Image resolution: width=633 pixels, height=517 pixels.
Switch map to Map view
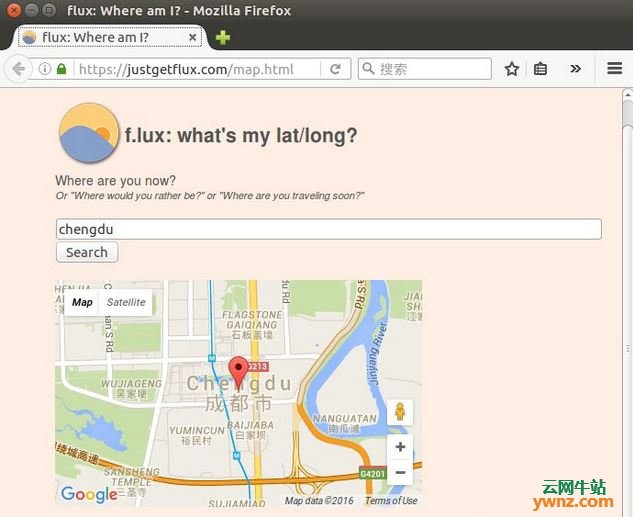(82, 302)
